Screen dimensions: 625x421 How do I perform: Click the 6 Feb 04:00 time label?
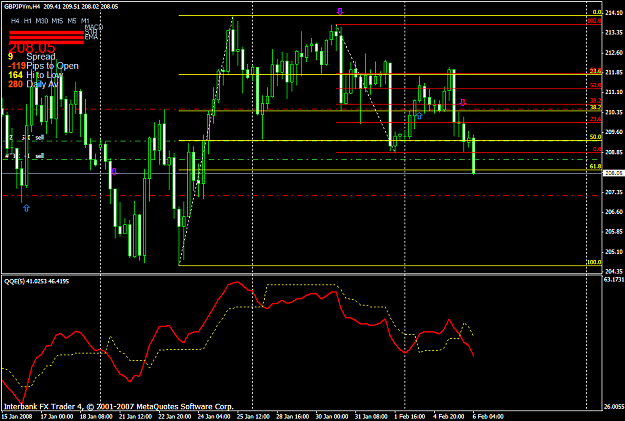pyautogui.click(x=488, y=416)
